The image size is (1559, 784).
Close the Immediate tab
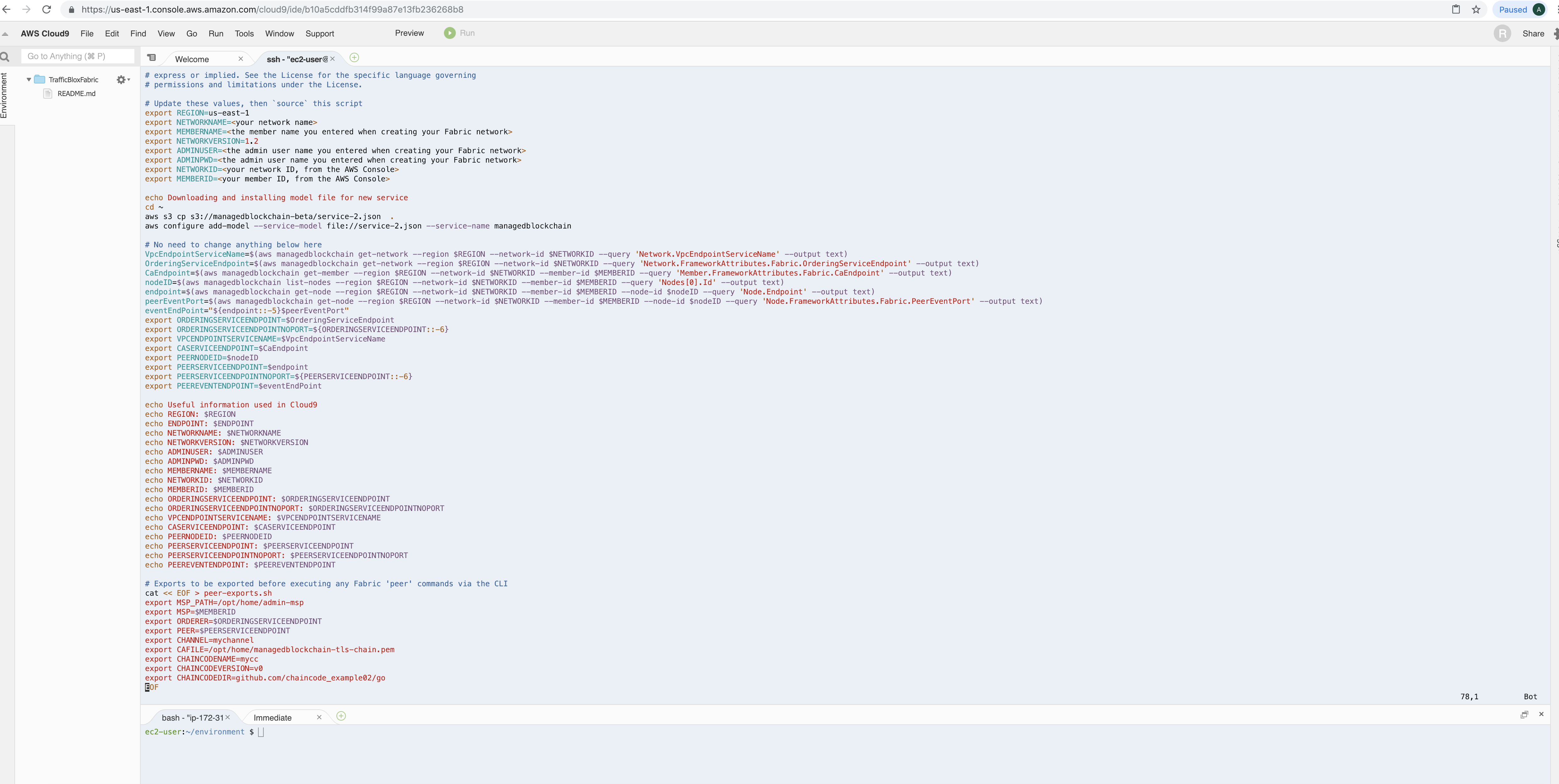(319, 717)
